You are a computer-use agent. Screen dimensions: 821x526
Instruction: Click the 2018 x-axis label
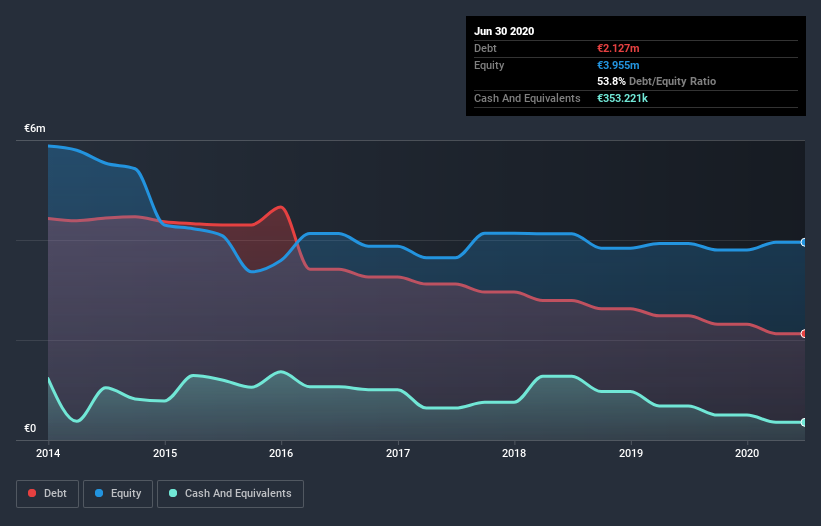click(x=514, y=453)
